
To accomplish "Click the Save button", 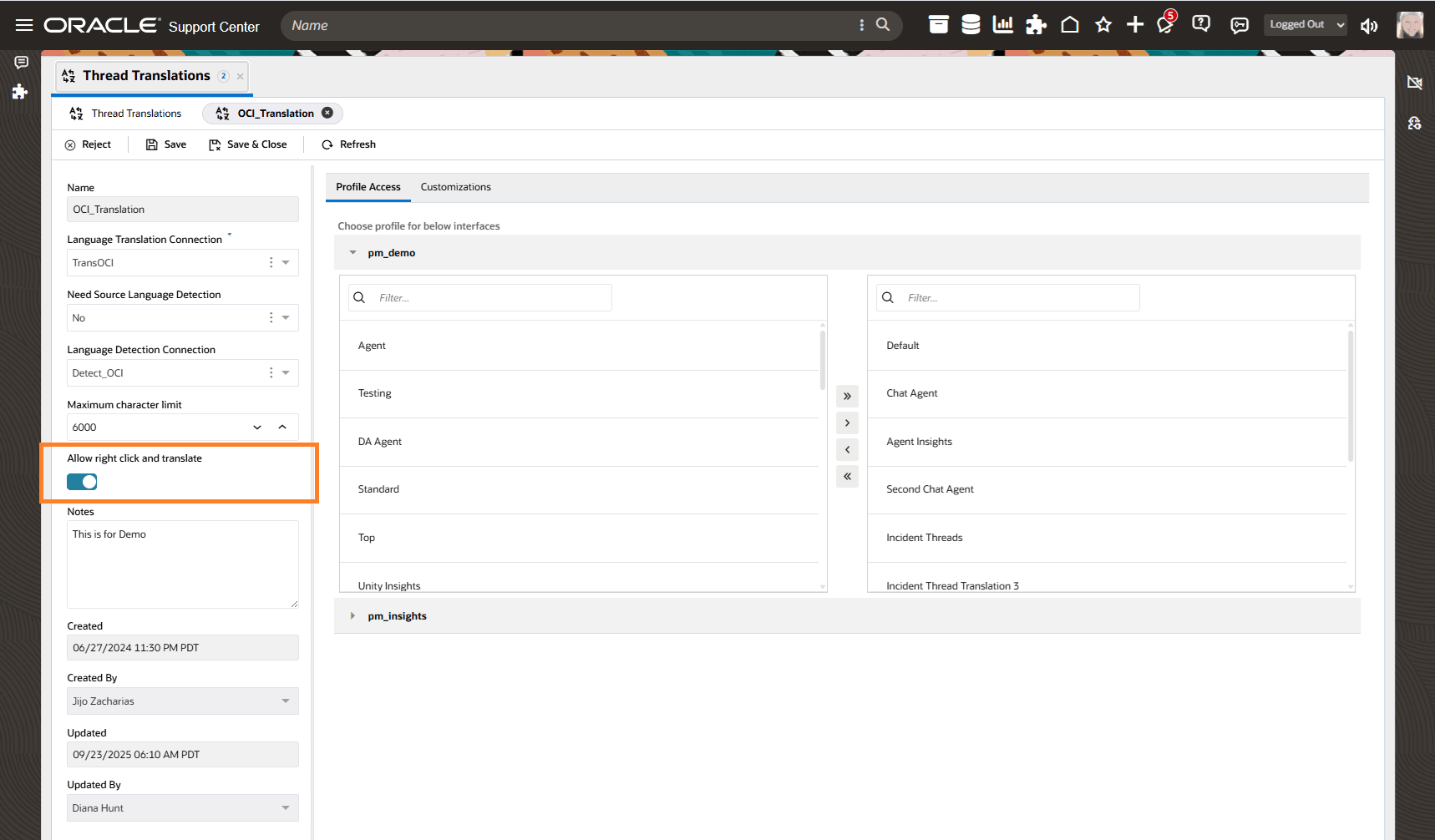I will pyautogui.click(x=166, y=144).
